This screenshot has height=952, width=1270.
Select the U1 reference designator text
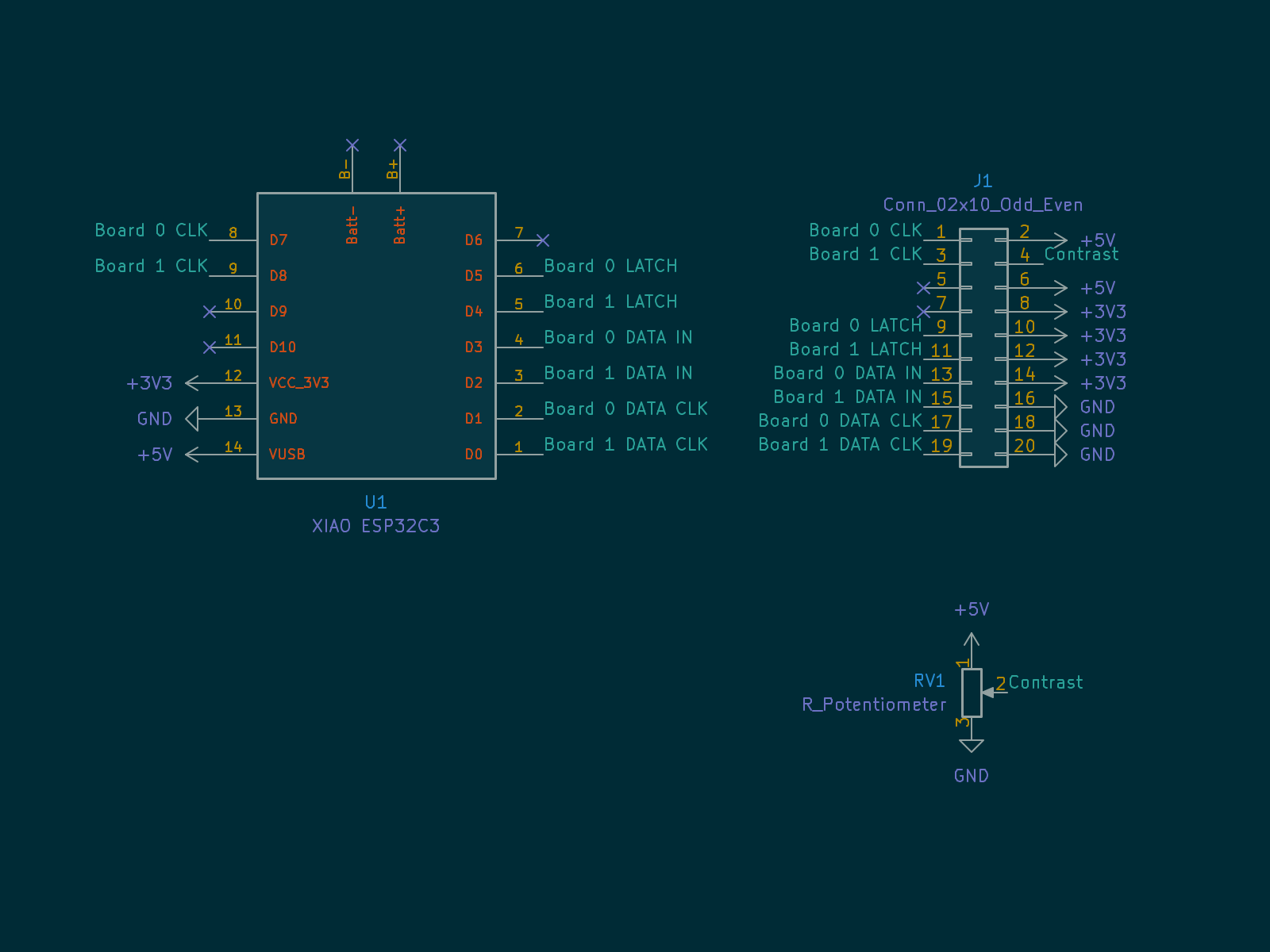point(375,502)
